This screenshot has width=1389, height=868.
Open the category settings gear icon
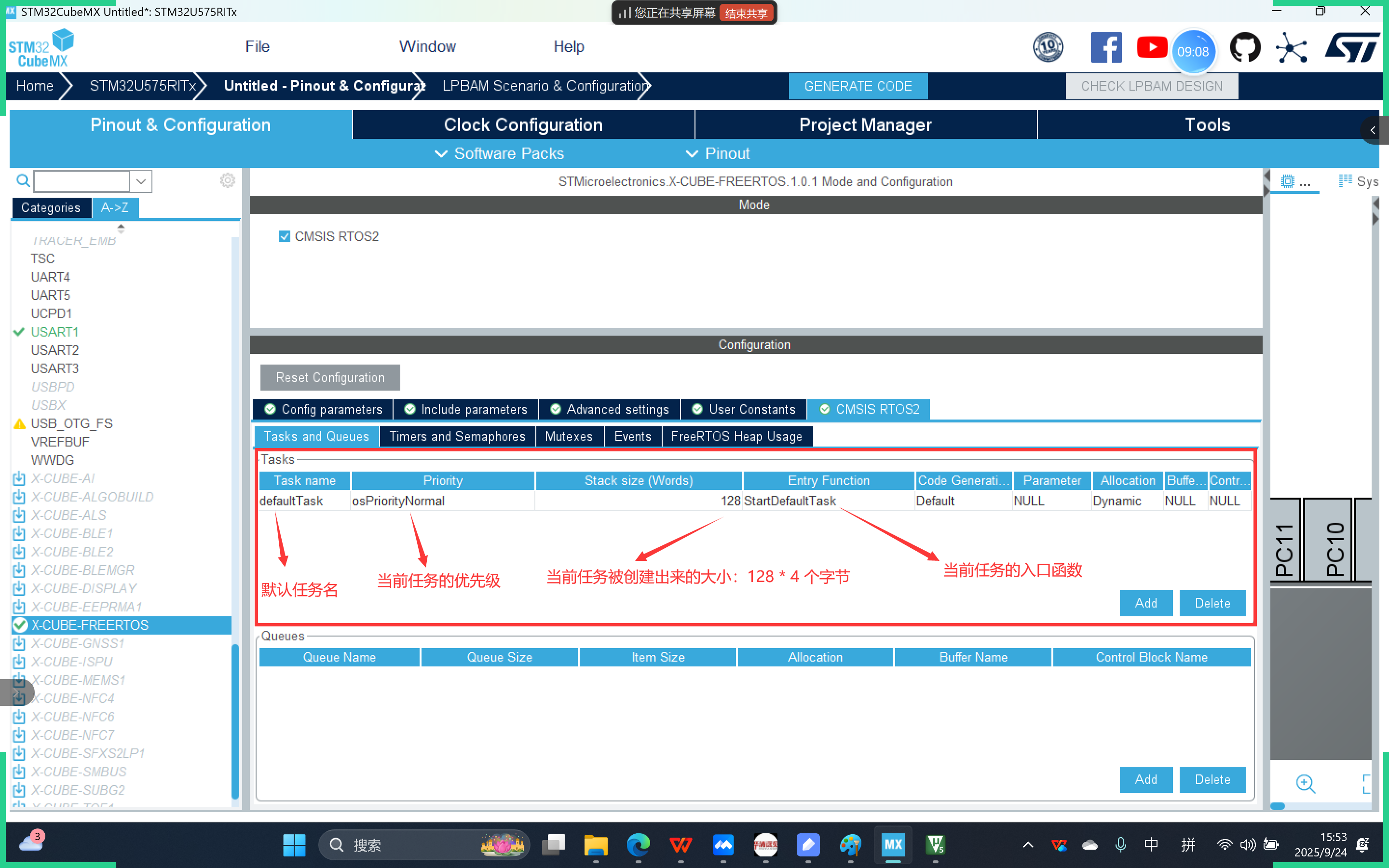pyautogui.click(x=227, y=181)
